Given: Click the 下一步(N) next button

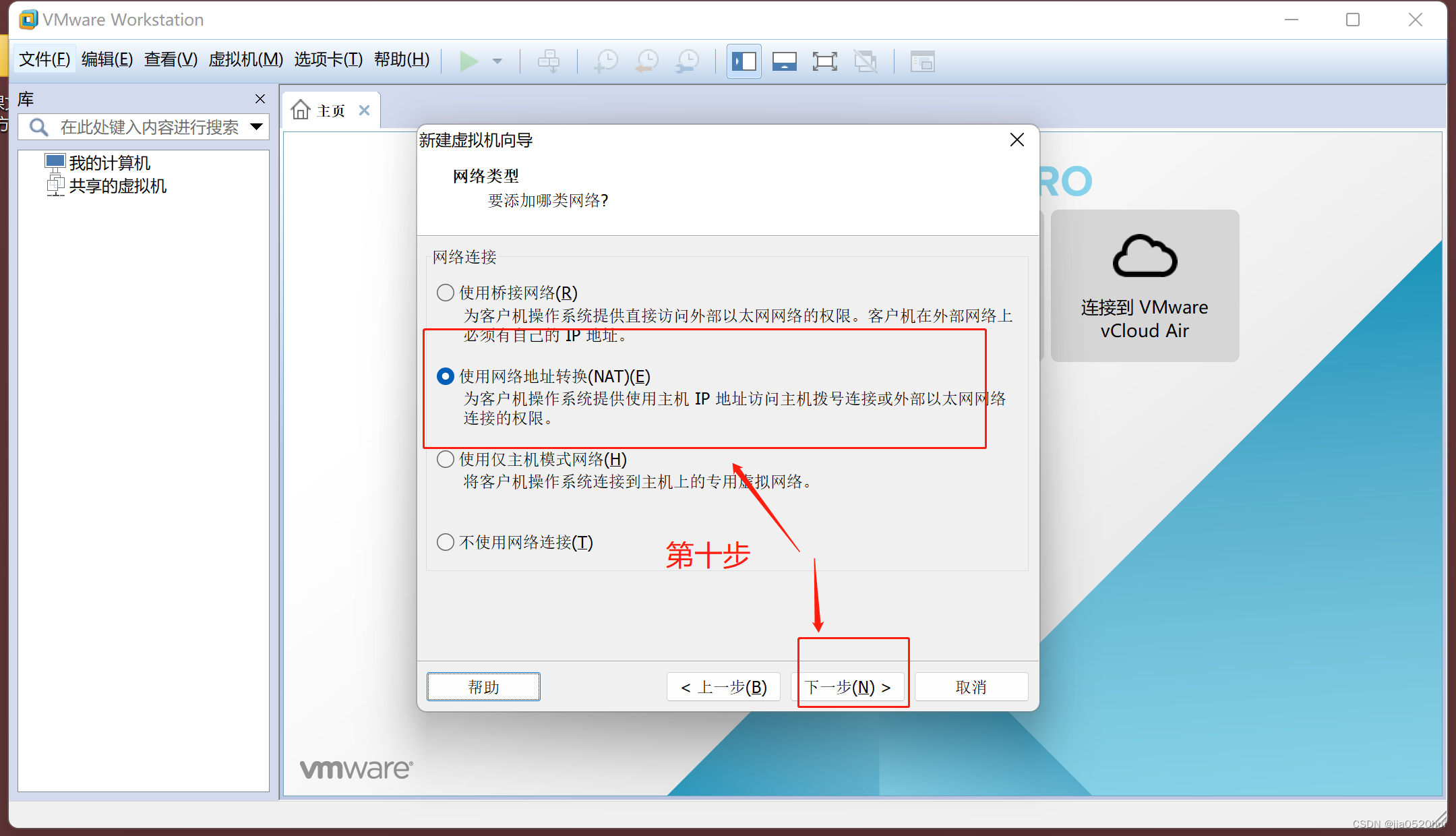Looking at the screenshot, I should click(x=847, y=687).
